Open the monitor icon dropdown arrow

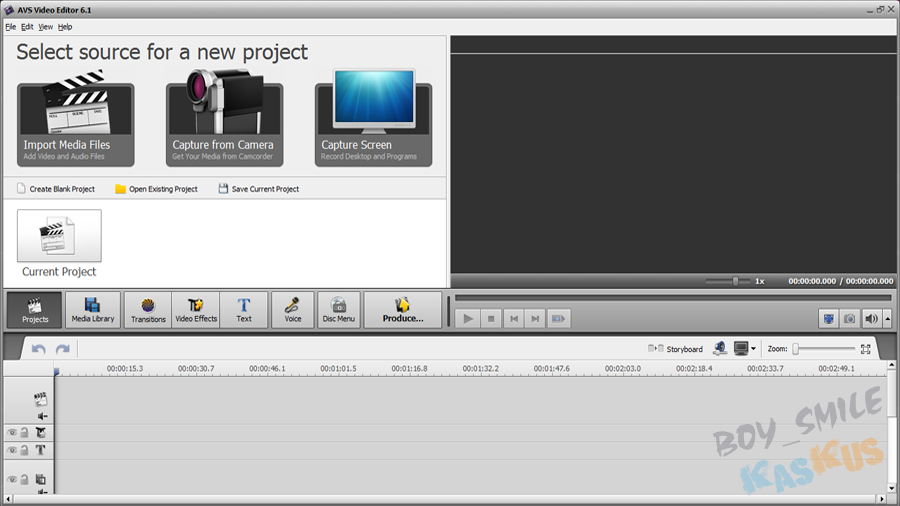coord(754,348)
